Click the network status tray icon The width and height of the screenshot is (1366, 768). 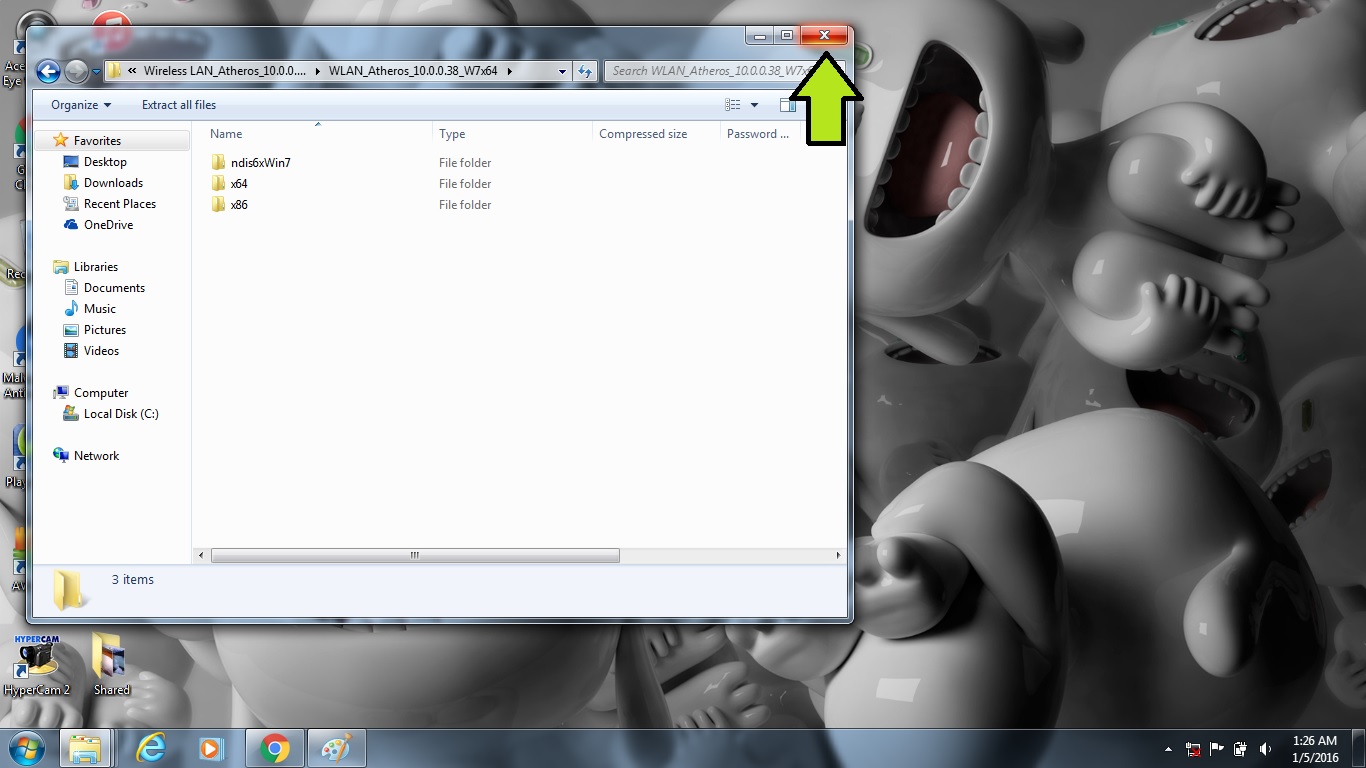tap(1193, 749)
